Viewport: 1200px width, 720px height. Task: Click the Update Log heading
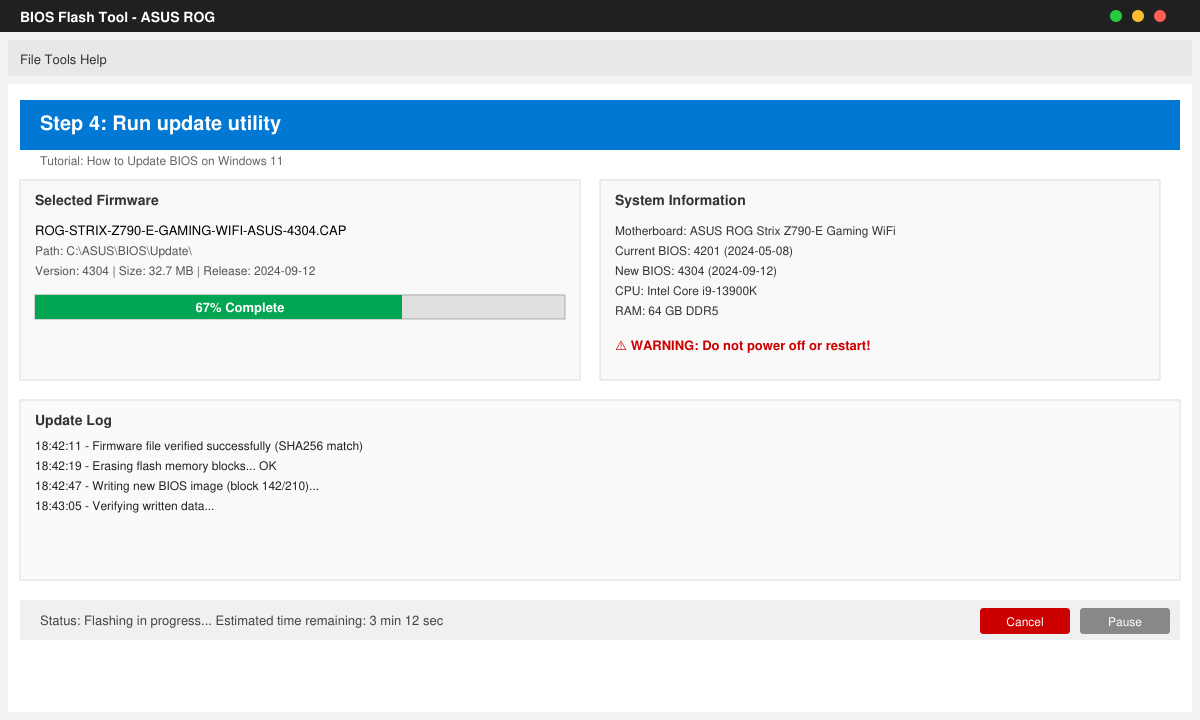73,420
